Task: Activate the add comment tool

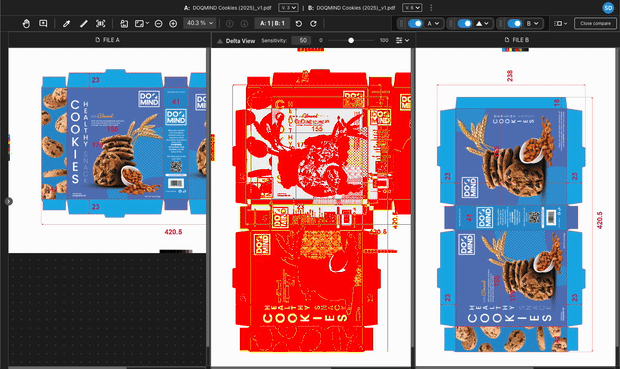Action: point(43,24)
